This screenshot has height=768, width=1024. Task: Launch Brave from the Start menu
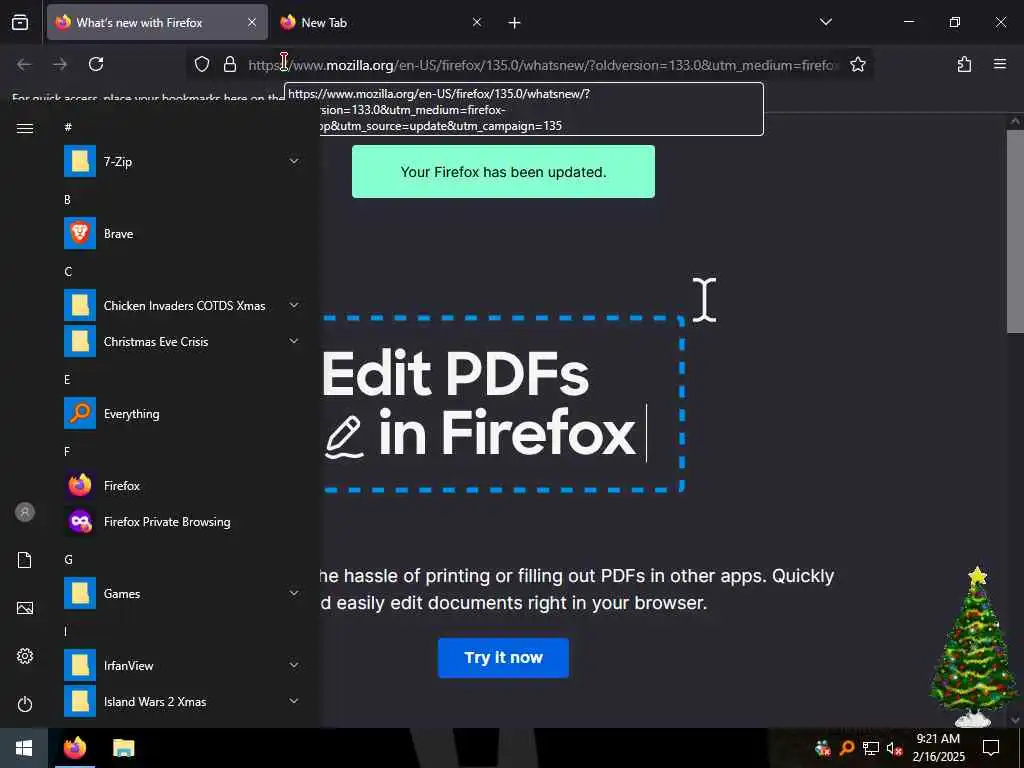click(183, 234)
